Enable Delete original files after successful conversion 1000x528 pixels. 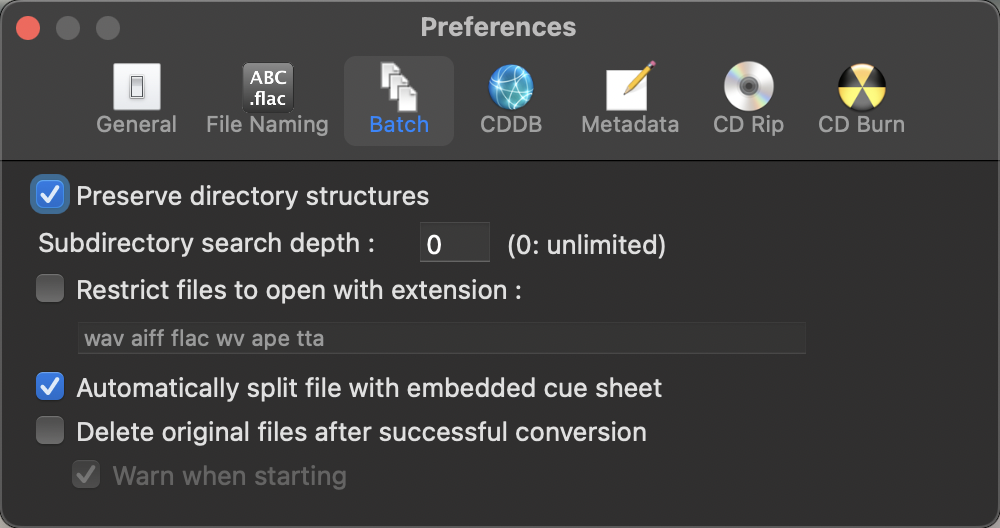(x=50, y=431)
